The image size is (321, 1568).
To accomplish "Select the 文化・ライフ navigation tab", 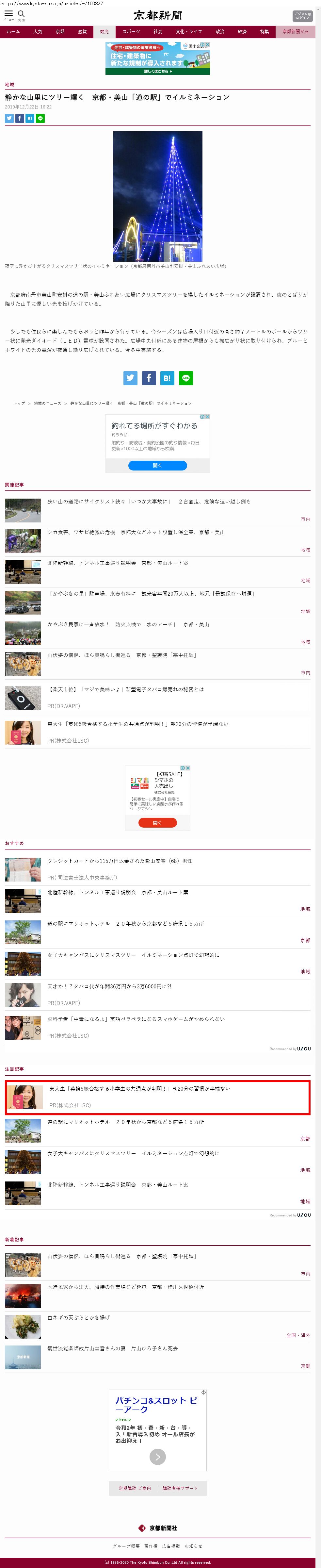I will 188,32.
